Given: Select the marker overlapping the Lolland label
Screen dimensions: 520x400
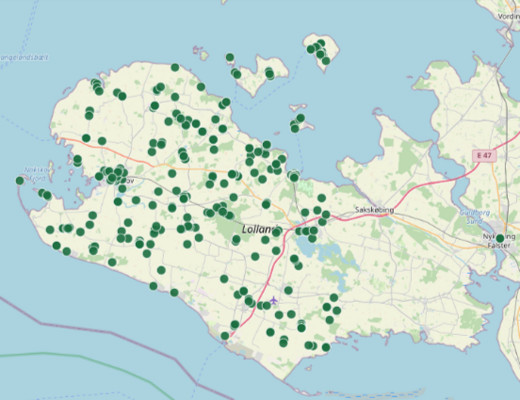Looking at the screenshot, I should 276,232.
